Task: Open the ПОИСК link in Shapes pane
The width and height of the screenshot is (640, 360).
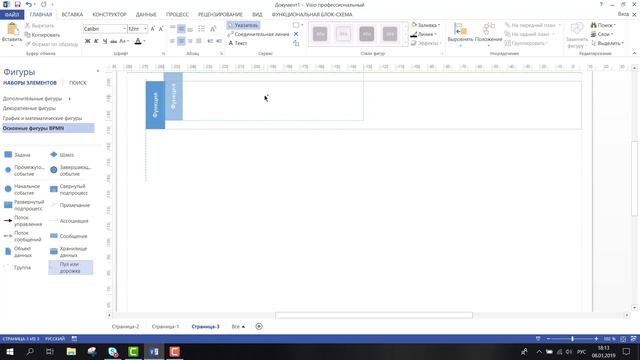Action: click(x=78, y=83)
